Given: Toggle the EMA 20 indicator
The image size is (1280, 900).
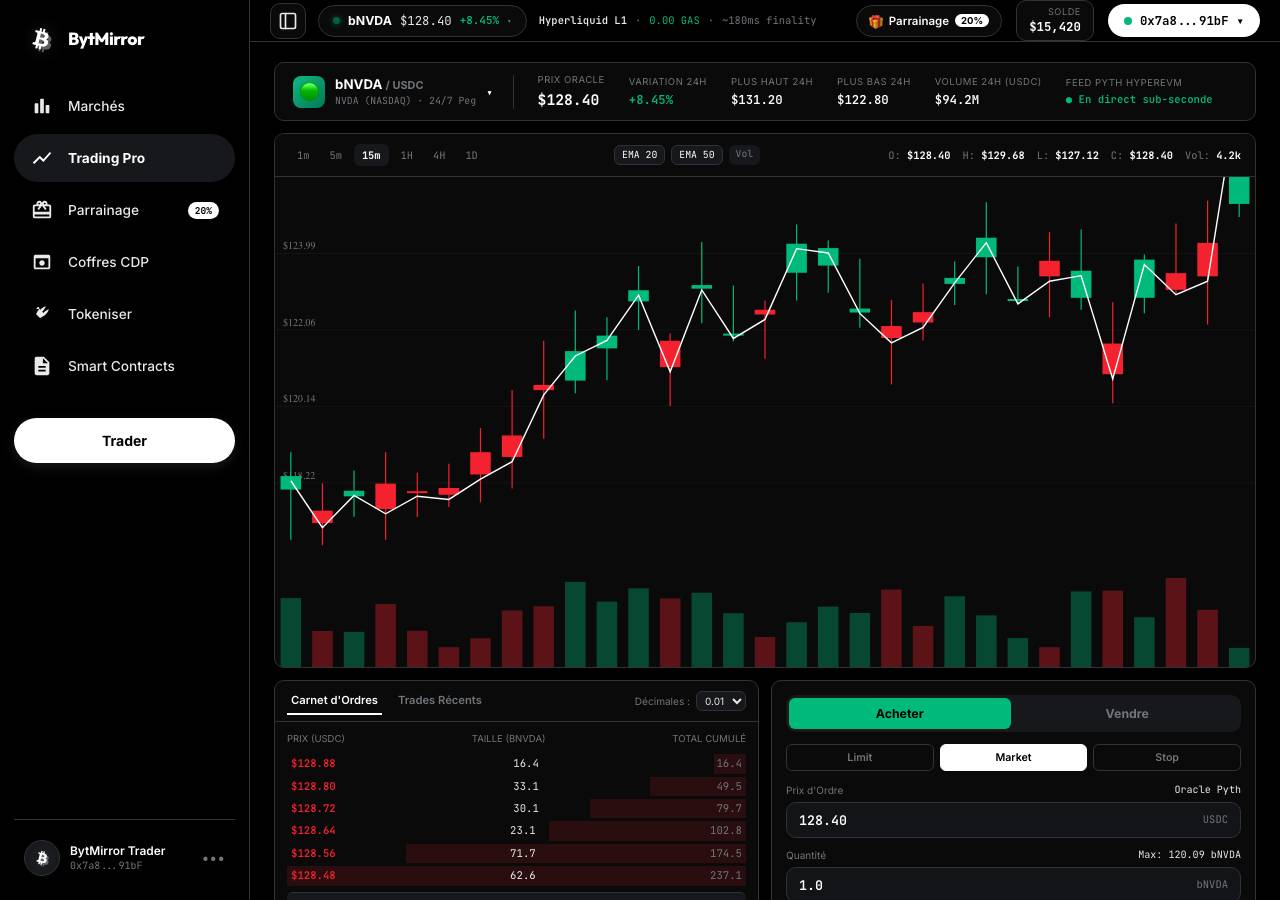Looking at the screenshot, I should pos(639,155).
